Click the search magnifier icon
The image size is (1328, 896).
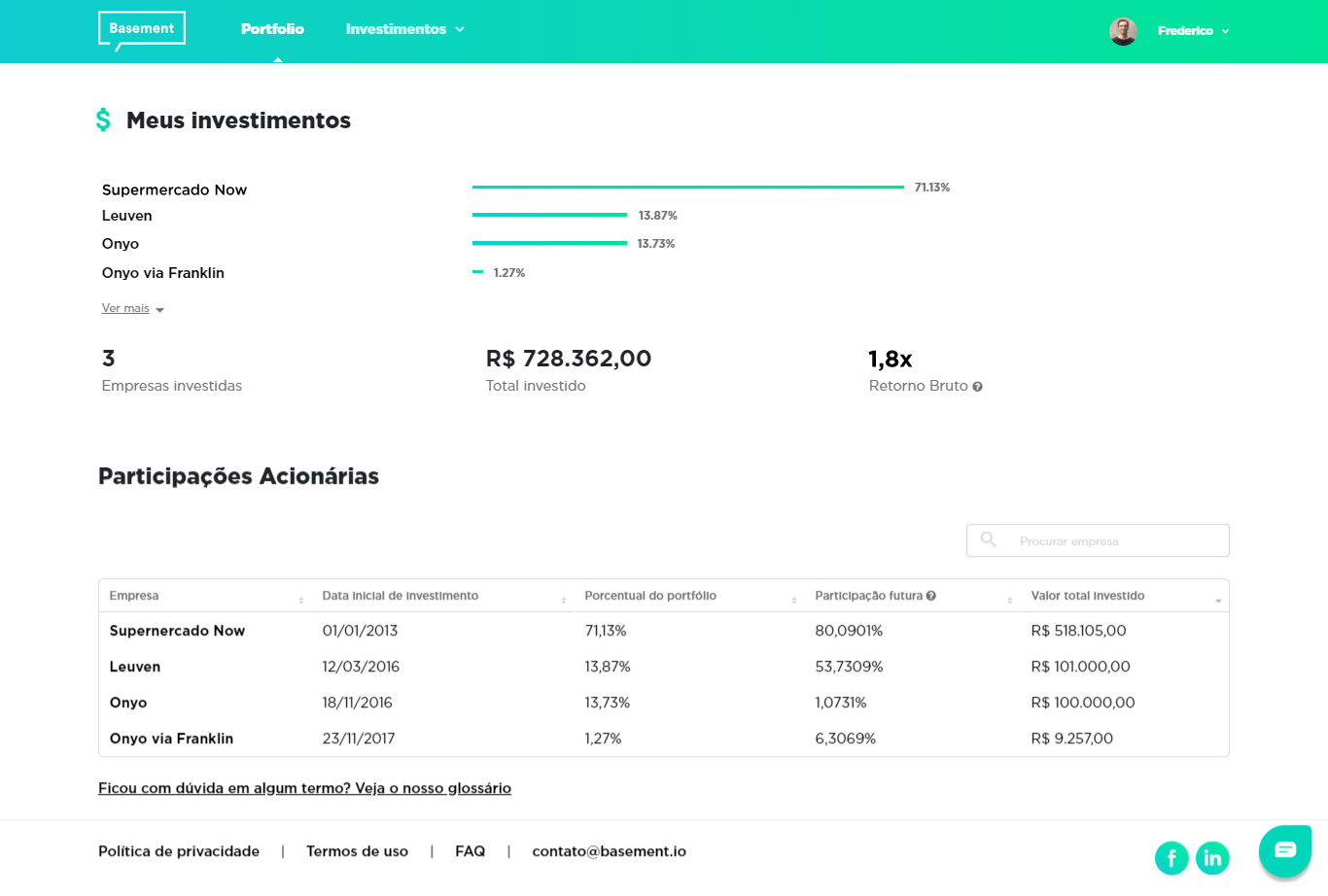pyautogui.click(x=988, y=539)
